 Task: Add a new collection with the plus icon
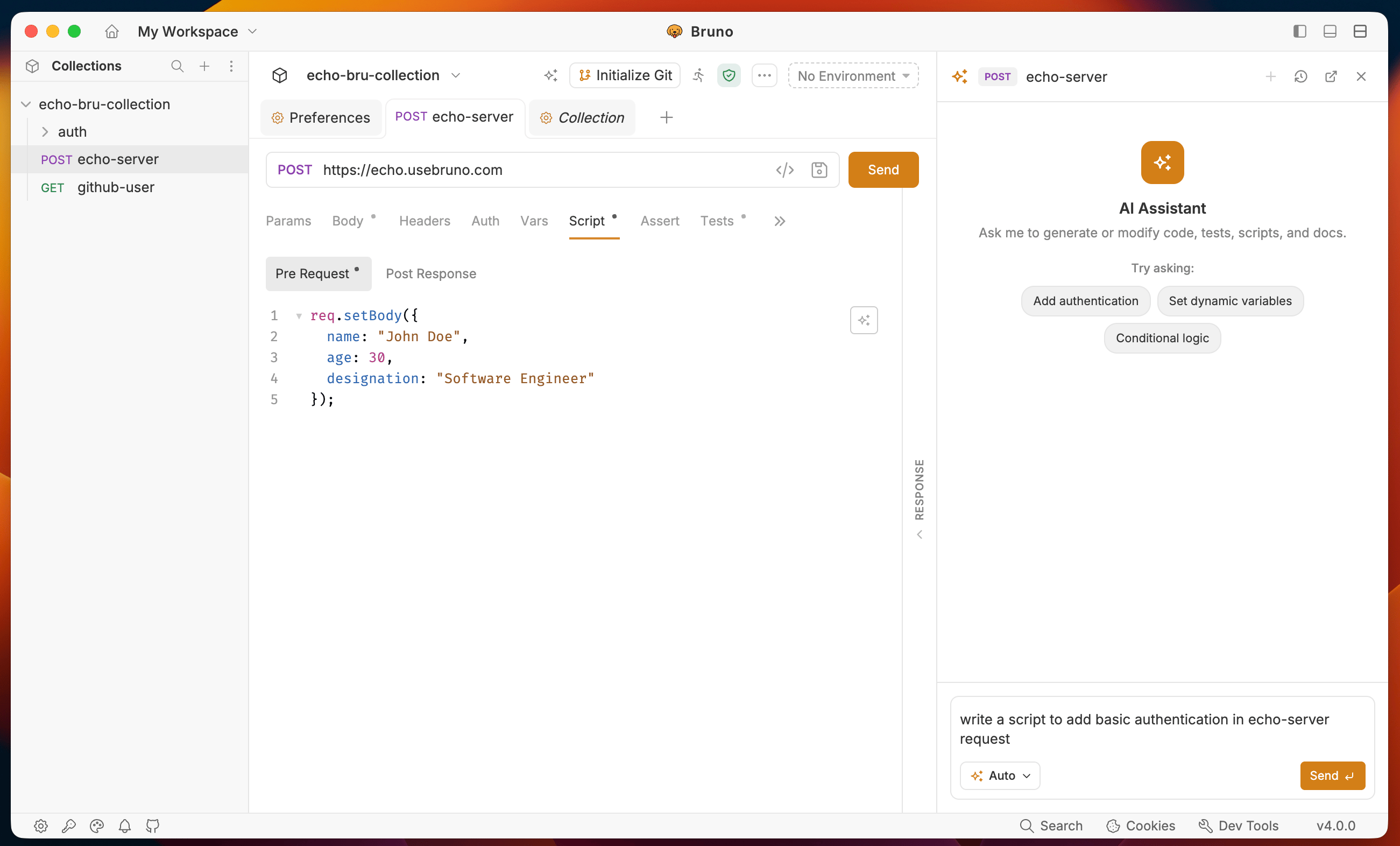[x=204, y=66]
